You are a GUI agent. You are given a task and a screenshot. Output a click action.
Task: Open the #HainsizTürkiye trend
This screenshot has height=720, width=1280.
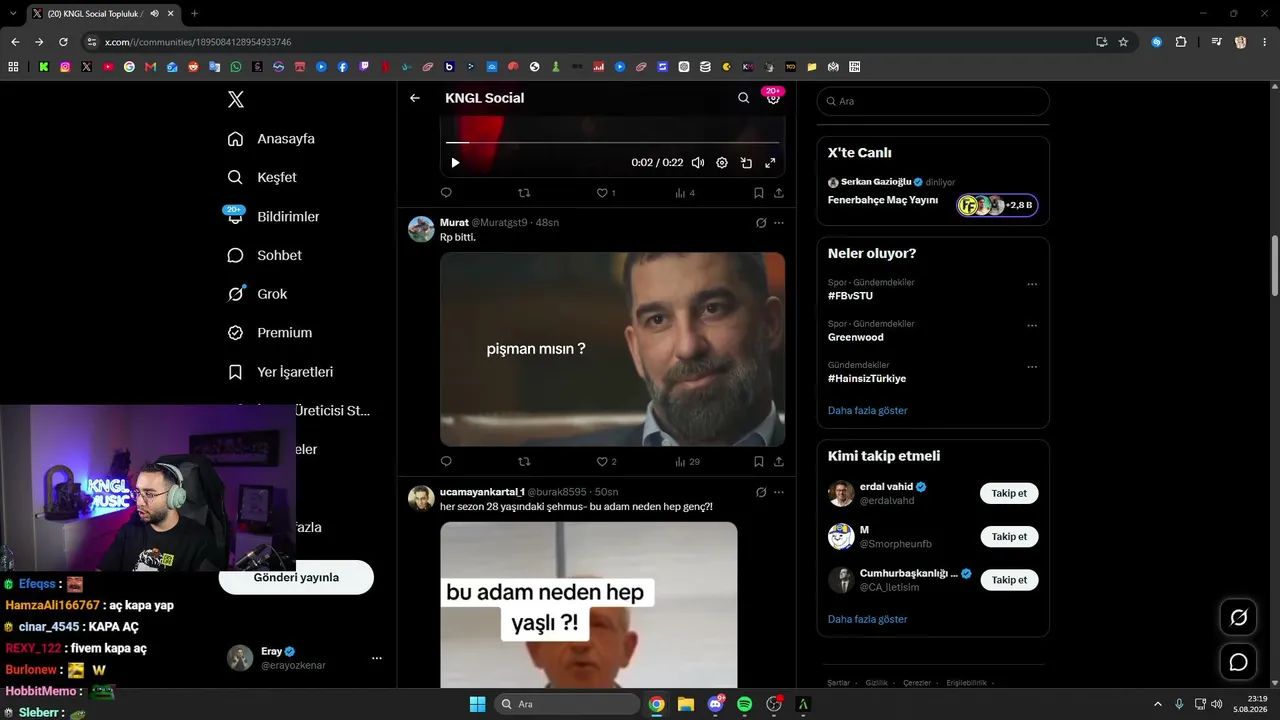(x=867, y=379)
